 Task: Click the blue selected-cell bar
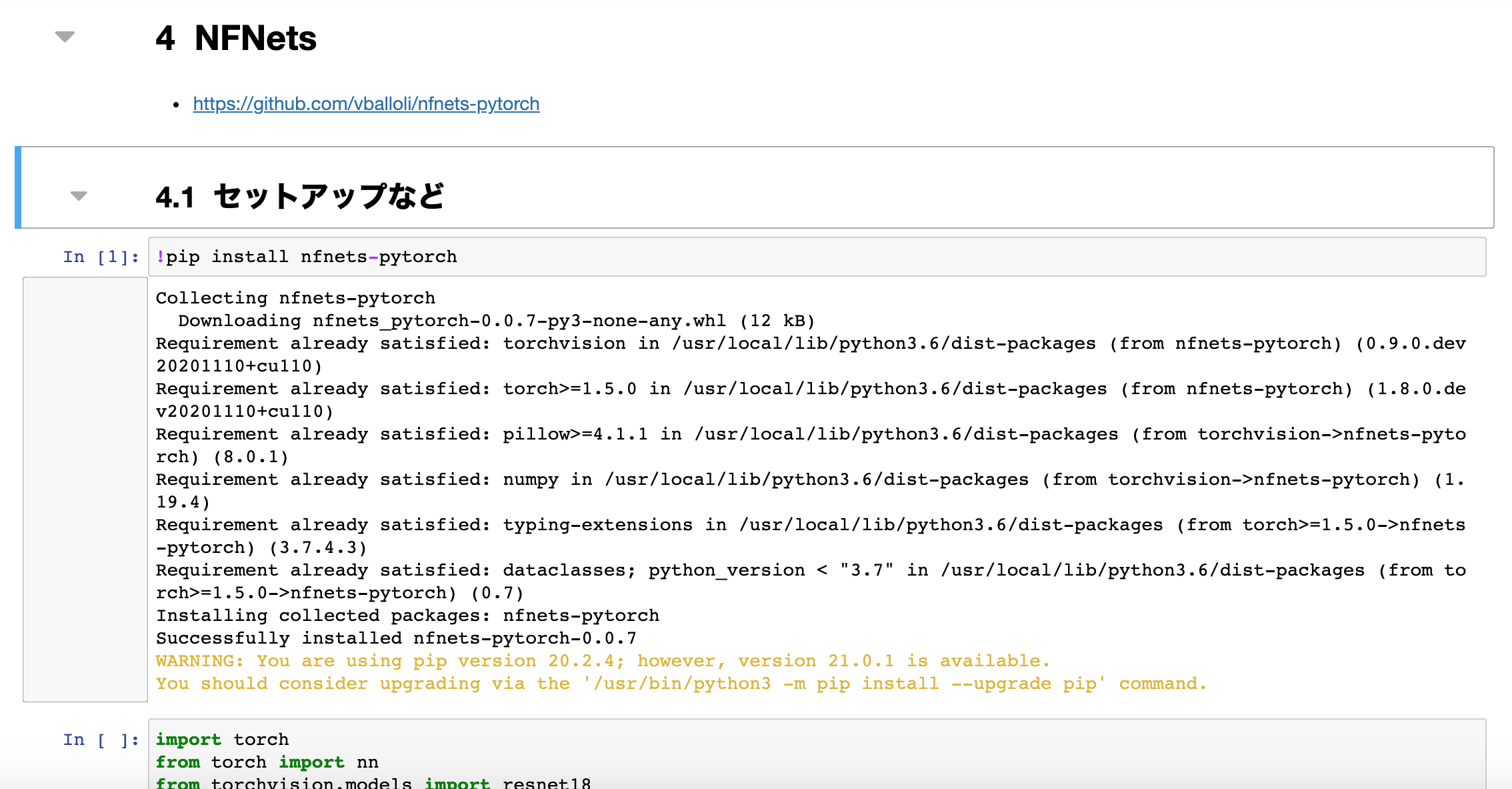pos(18,187)
